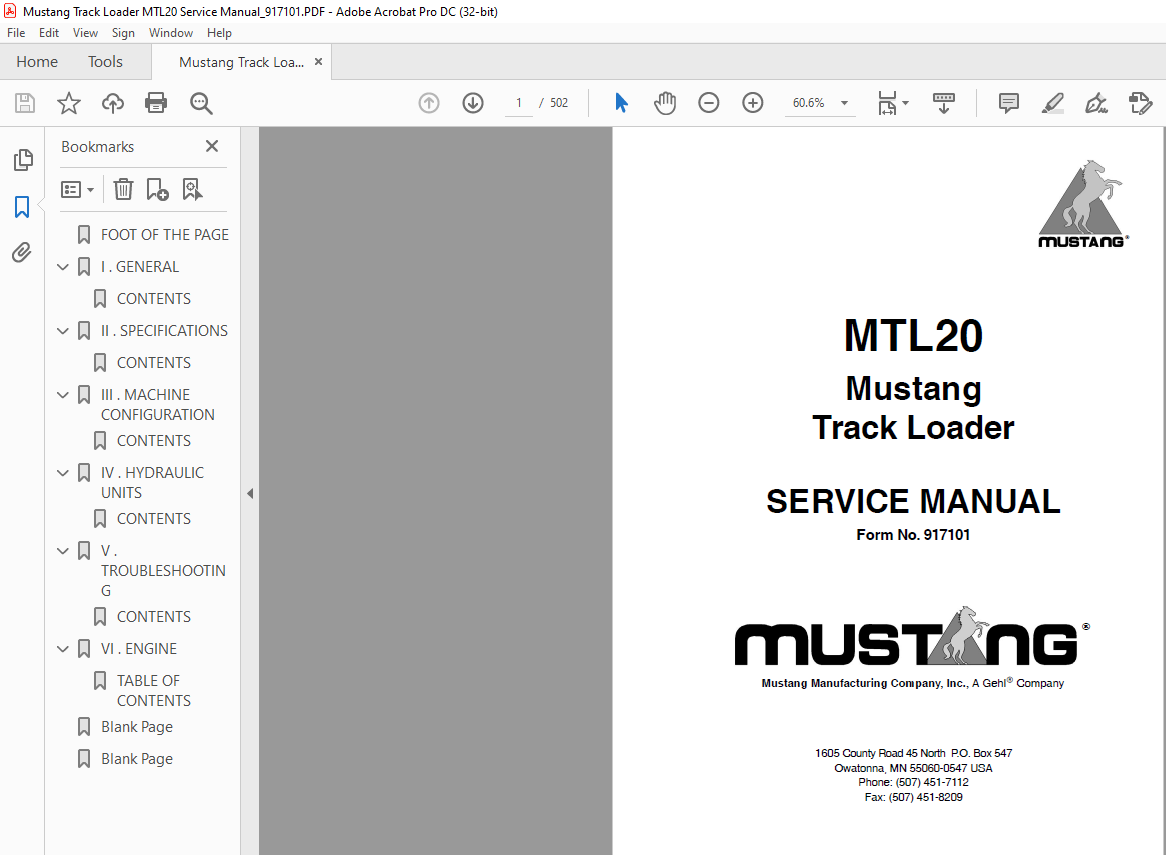The image size is (1166, 855).
Task: Open the Sign document tool
Action: (x=1096, y=103)
